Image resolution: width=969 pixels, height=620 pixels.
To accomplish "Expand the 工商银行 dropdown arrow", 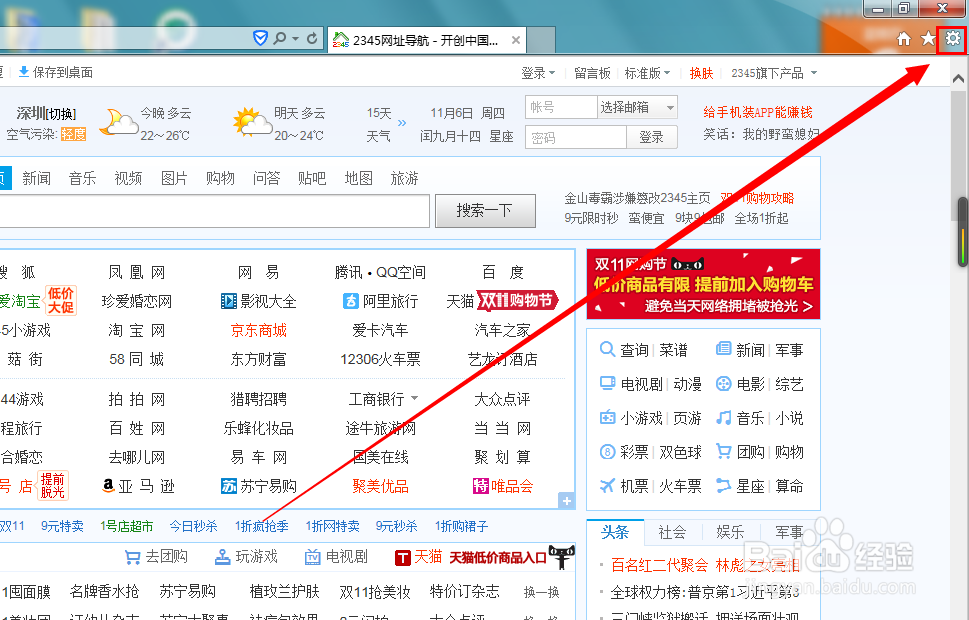I will point(415,398).
